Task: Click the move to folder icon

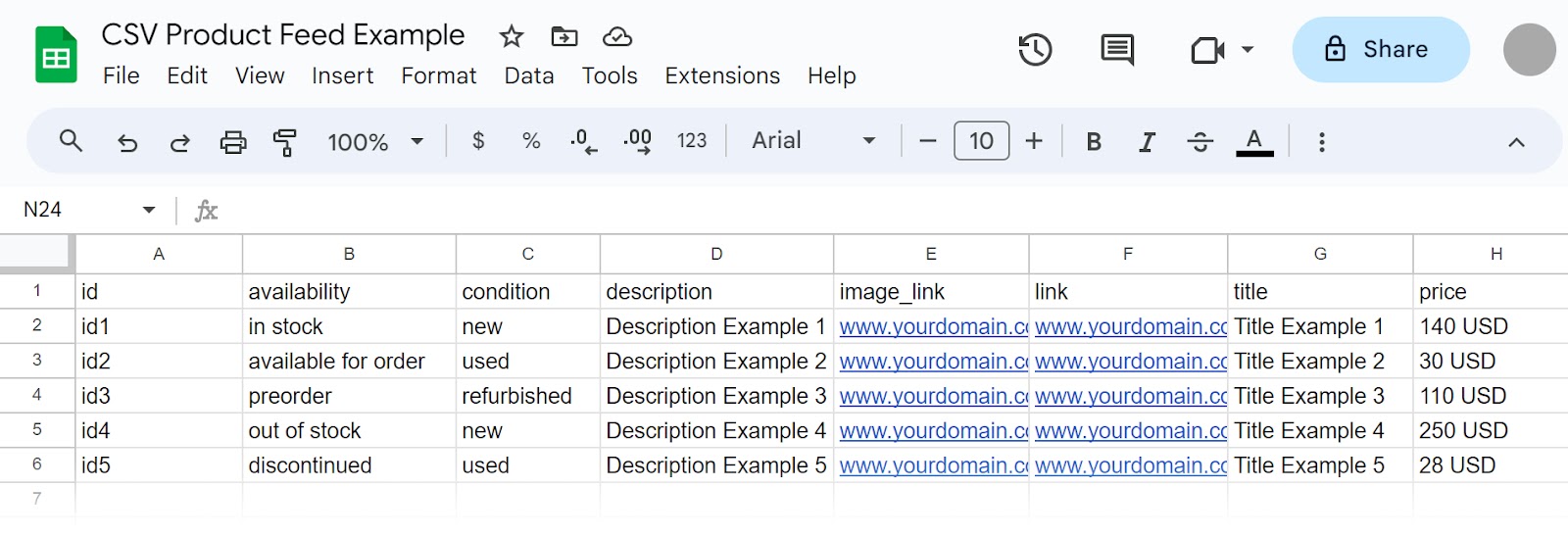Action: (564, 37)
